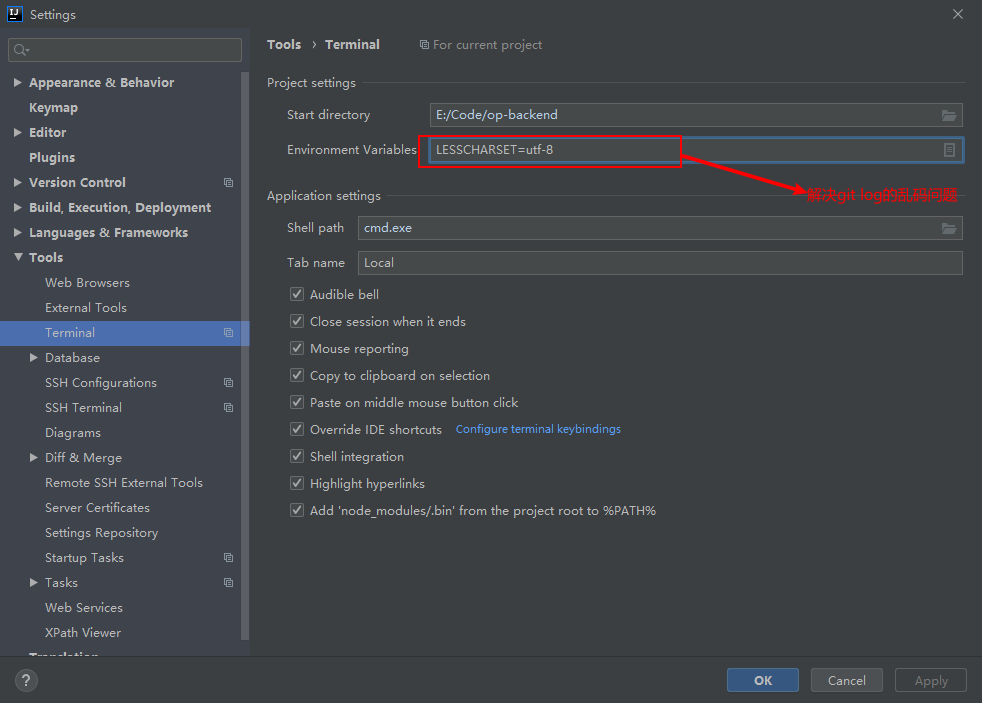Image resolution: width=982 pixels, height=703 pixels.
Task: Open Diagrams settings page
Action: (x=73, y=433)
